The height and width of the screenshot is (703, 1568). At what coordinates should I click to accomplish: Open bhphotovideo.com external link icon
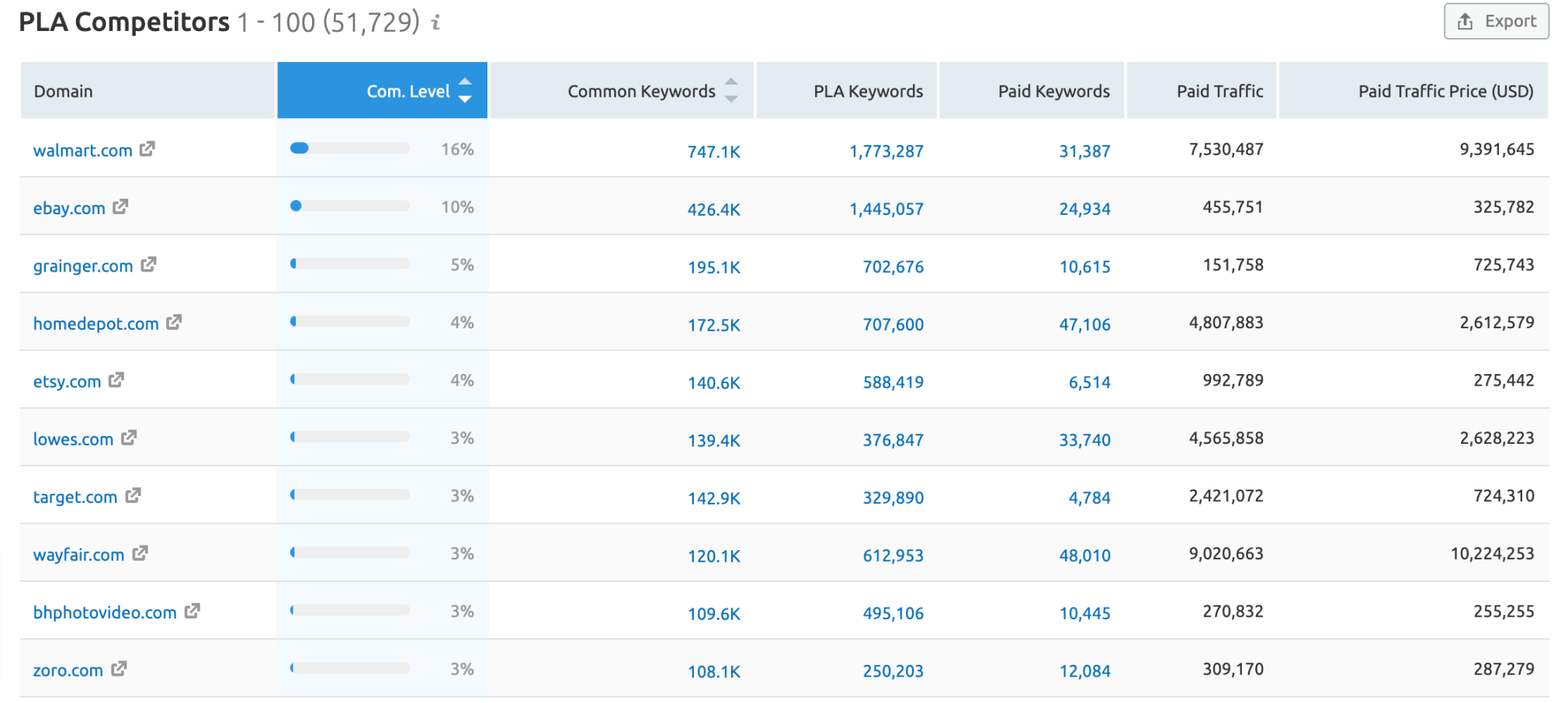pyautogui.click(x=193, y=610)
